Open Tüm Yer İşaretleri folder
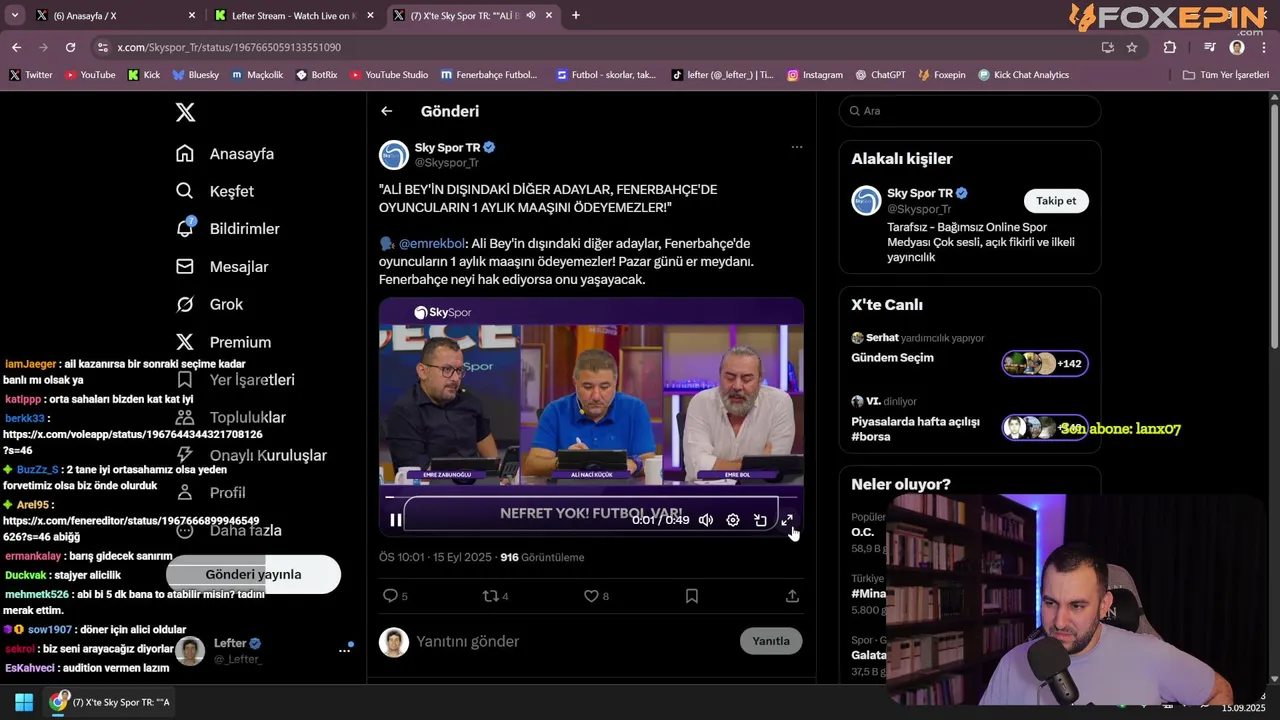Image resolution: width=1280 pixels, height=720 pixels. (1226, 75)
